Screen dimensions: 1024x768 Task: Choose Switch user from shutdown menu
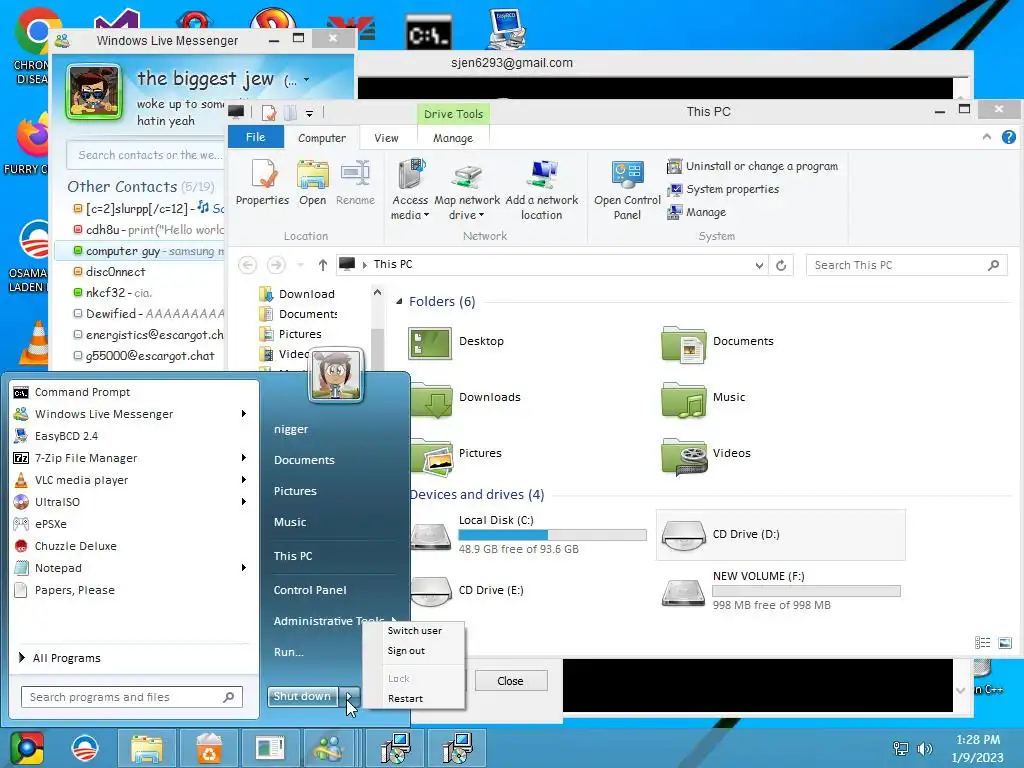tap(415, 631)
